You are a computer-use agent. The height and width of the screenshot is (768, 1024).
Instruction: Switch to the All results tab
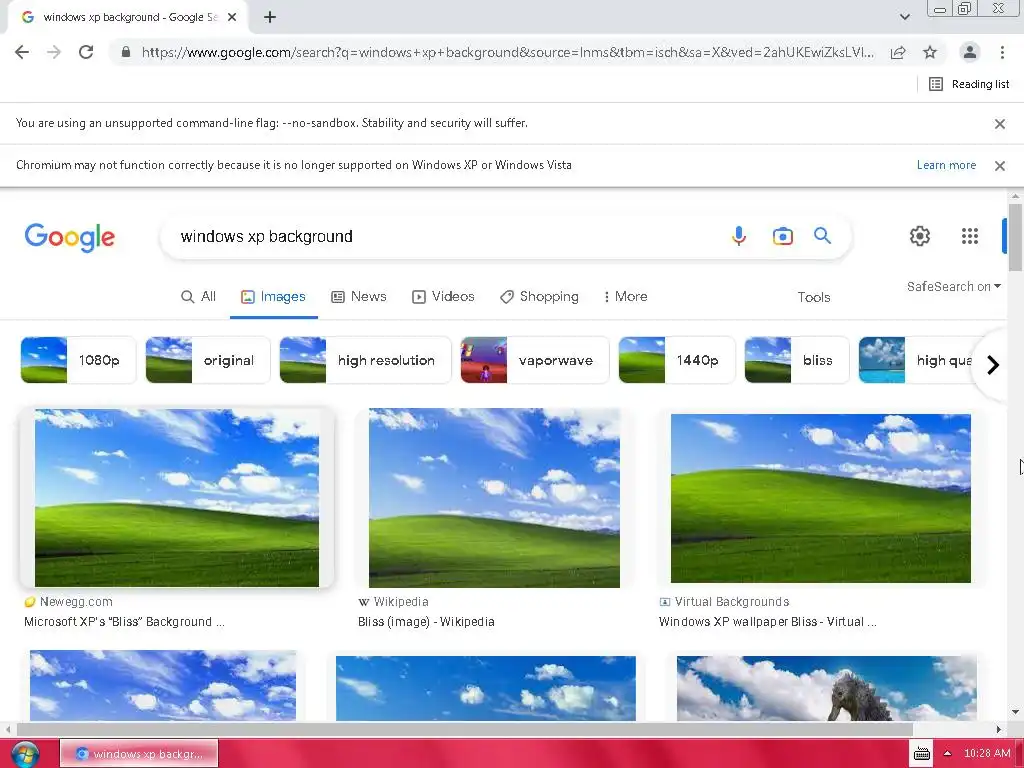pos(198,296)
